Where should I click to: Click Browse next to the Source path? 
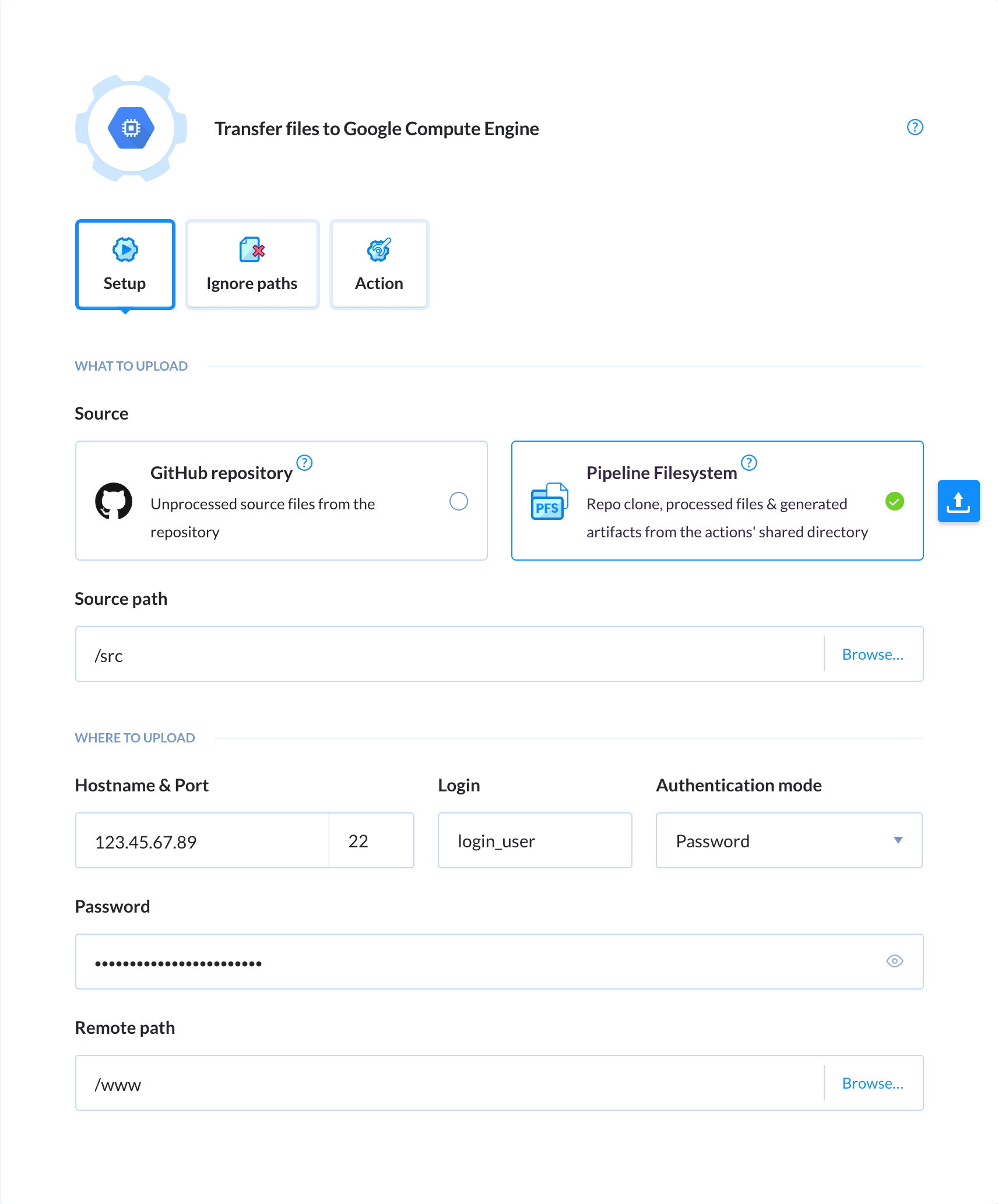pyautogui.click(x=873, y=654)
